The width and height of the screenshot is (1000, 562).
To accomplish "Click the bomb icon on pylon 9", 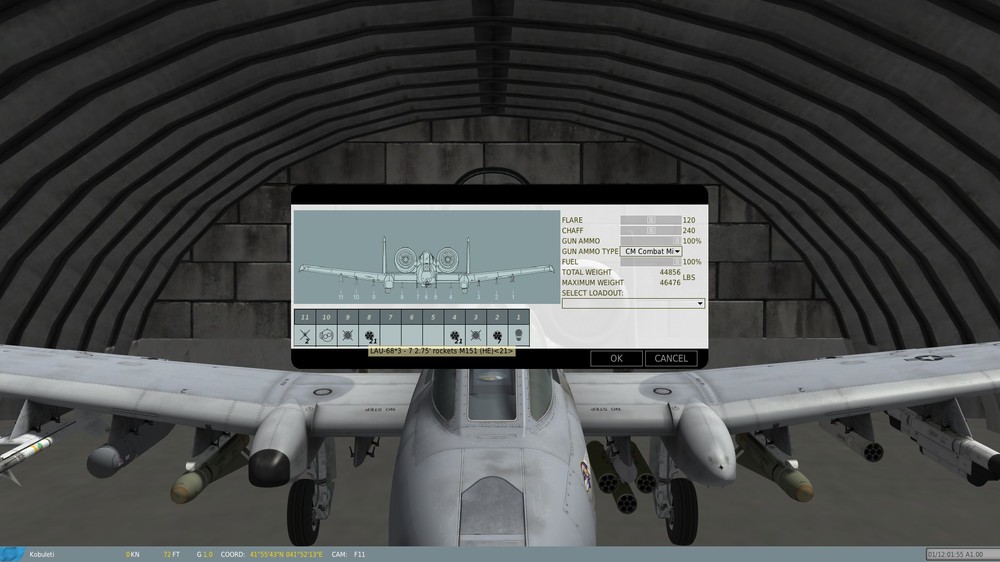I will coord(348,335).
